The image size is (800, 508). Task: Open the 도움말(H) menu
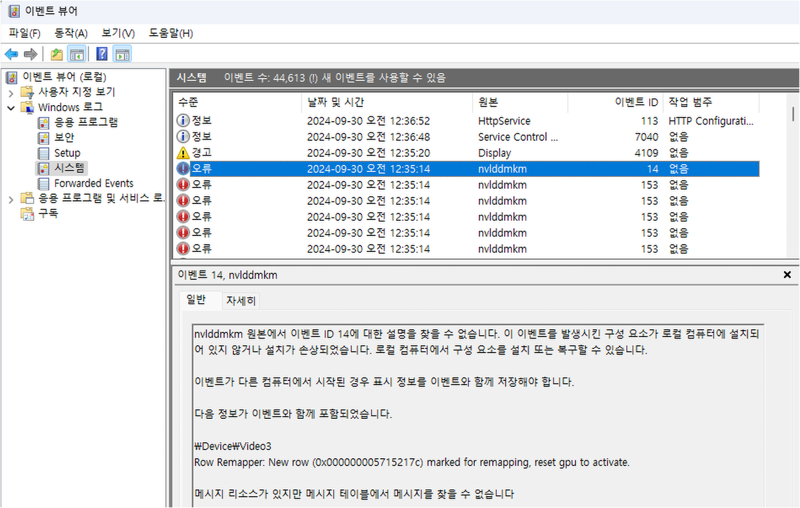point(170,33)
